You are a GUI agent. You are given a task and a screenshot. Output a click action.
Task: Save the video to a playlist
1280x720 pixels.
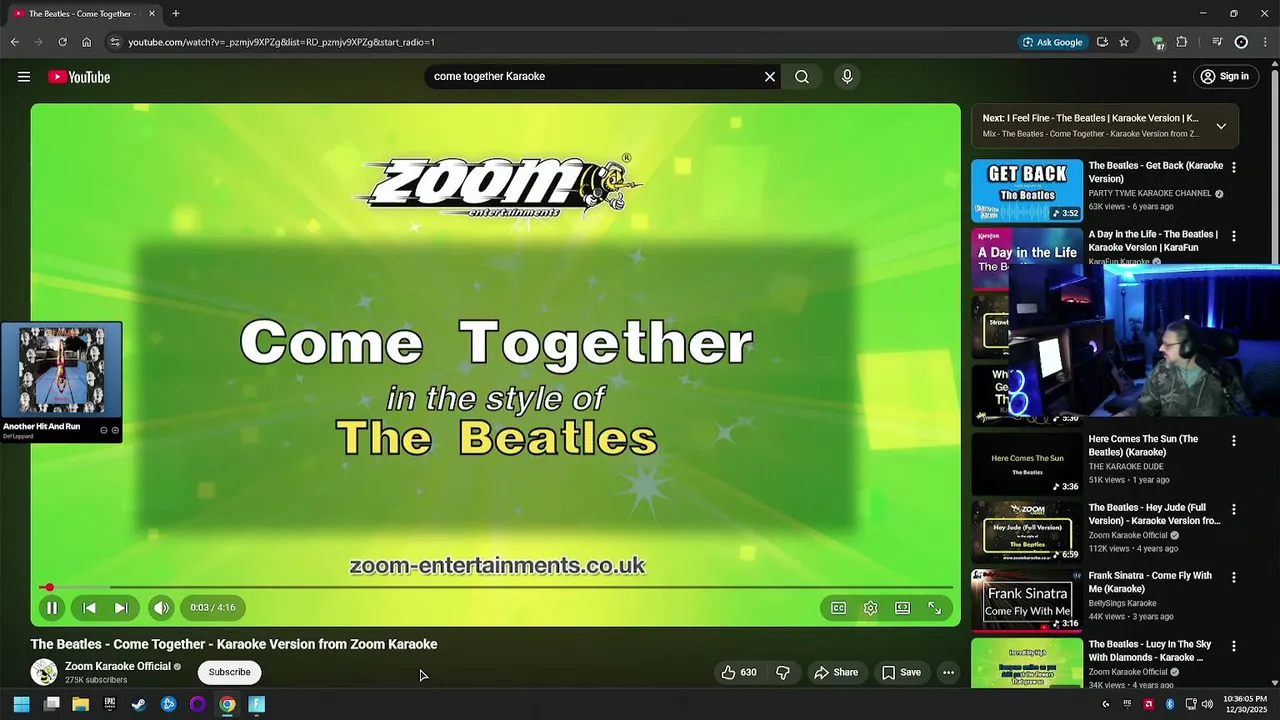(x=901, y=672)
